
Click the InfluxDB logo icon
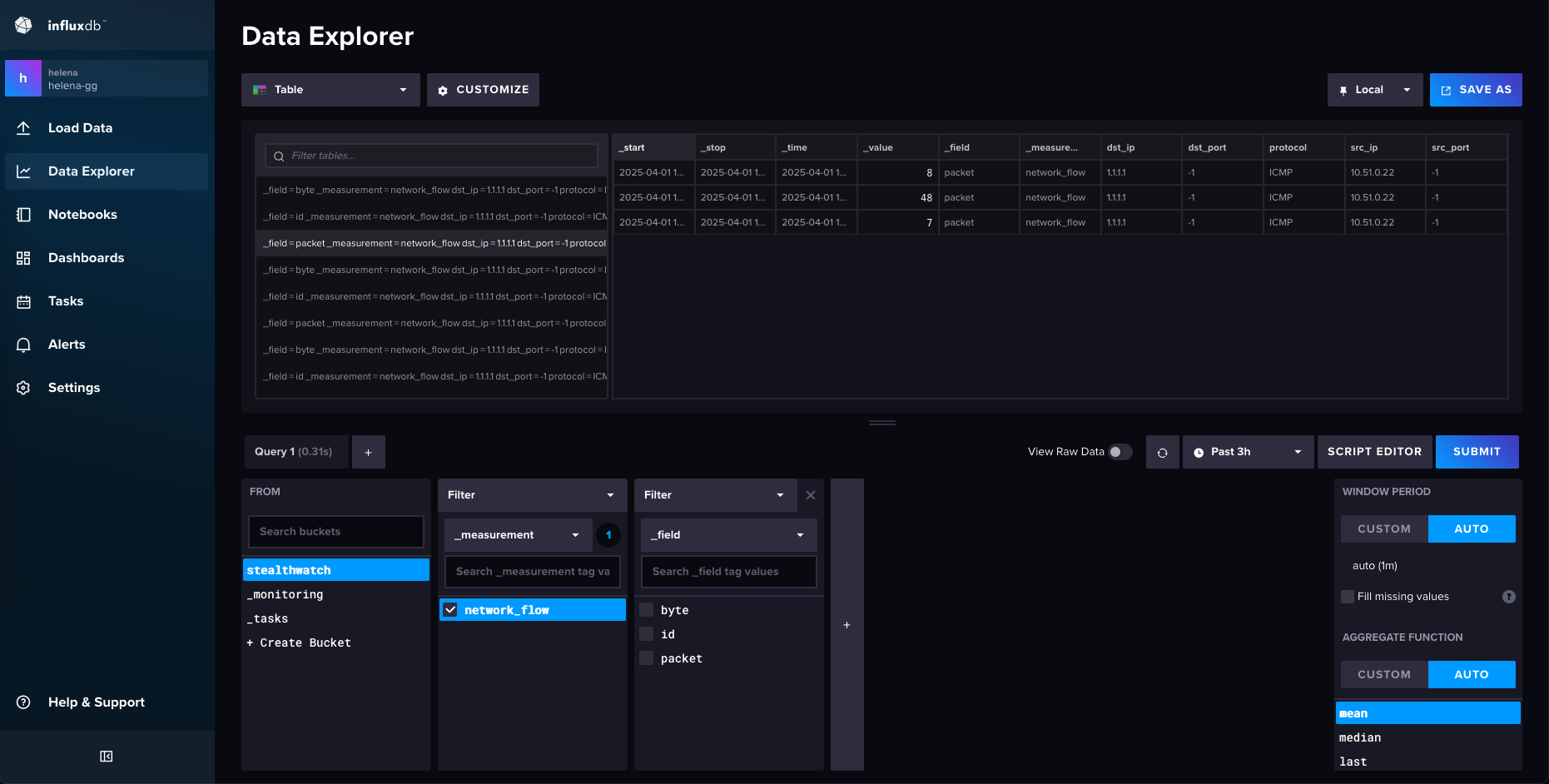point(23,25)
